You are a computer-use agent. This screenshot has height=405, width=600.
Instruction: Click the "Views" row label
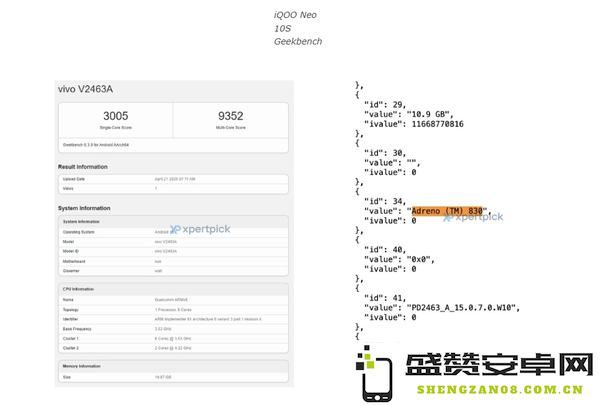tap(68, 188)
